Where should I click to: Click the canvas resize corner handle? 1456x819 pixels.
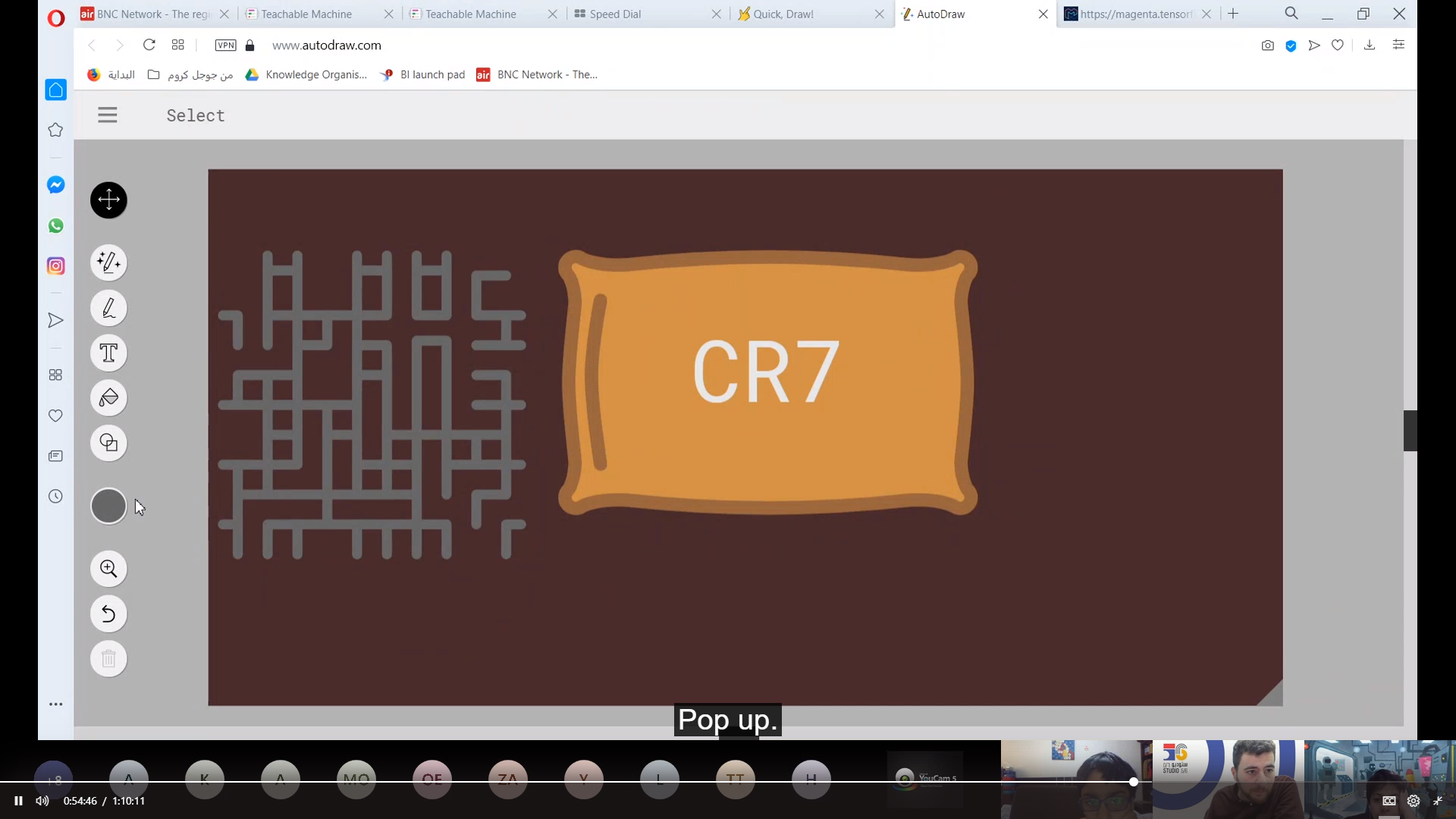(x=1271, y=694)
